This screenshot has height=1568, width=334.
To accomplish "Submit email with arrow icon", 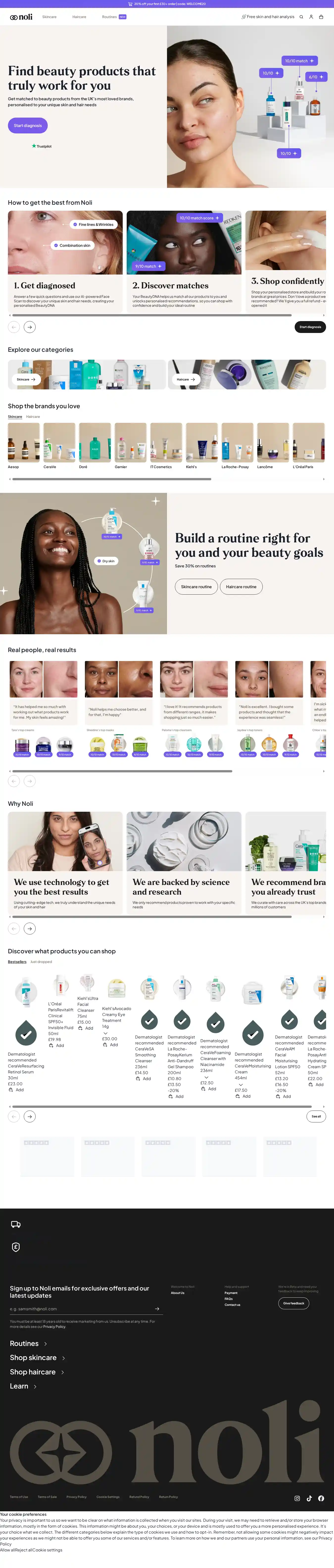I will pyautogui.click(x=157, y=1308).
